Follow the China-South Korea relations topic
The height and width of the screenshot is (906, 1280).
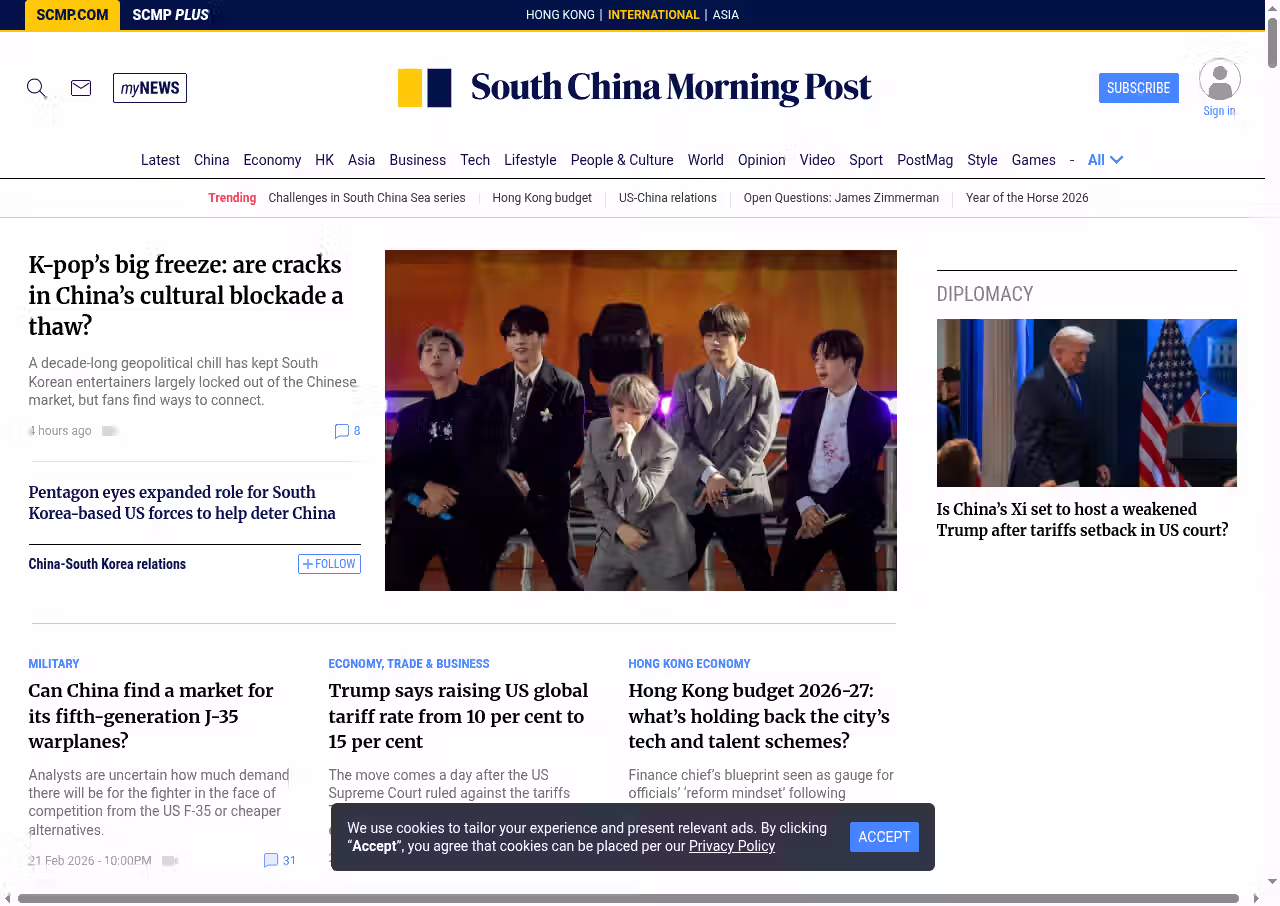click(x=329, y=564)
